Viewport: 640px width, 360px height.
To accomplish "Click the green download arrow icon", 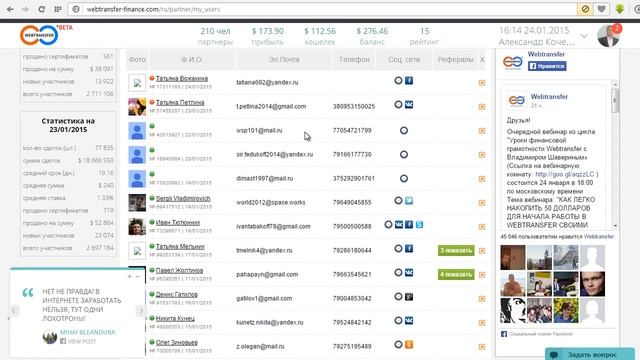I will [620, 9].
